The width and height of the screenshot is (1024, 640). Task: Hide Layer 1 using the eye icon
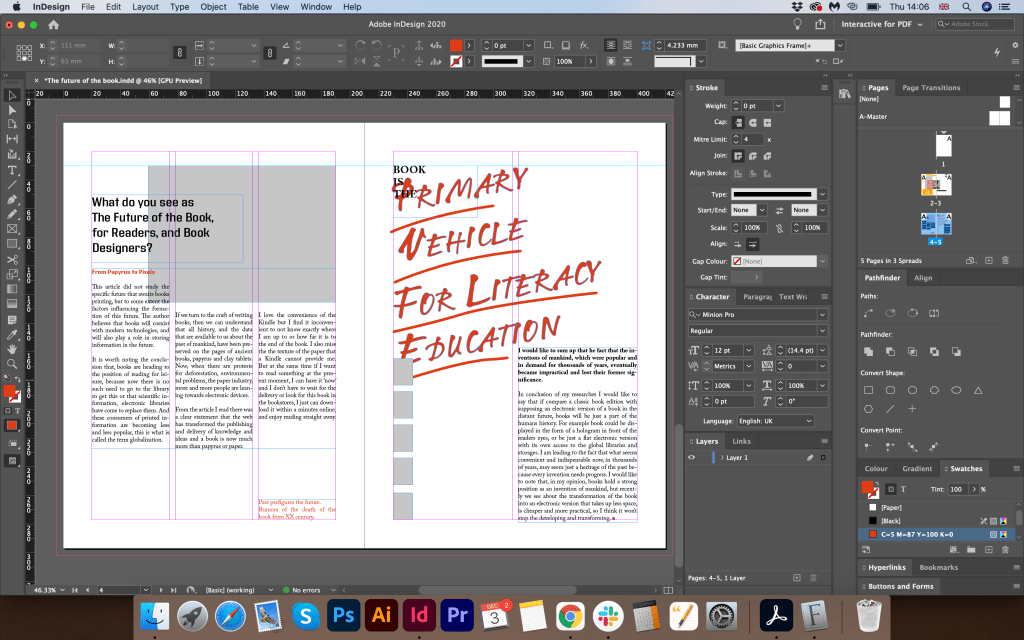[x=691, y=457]
